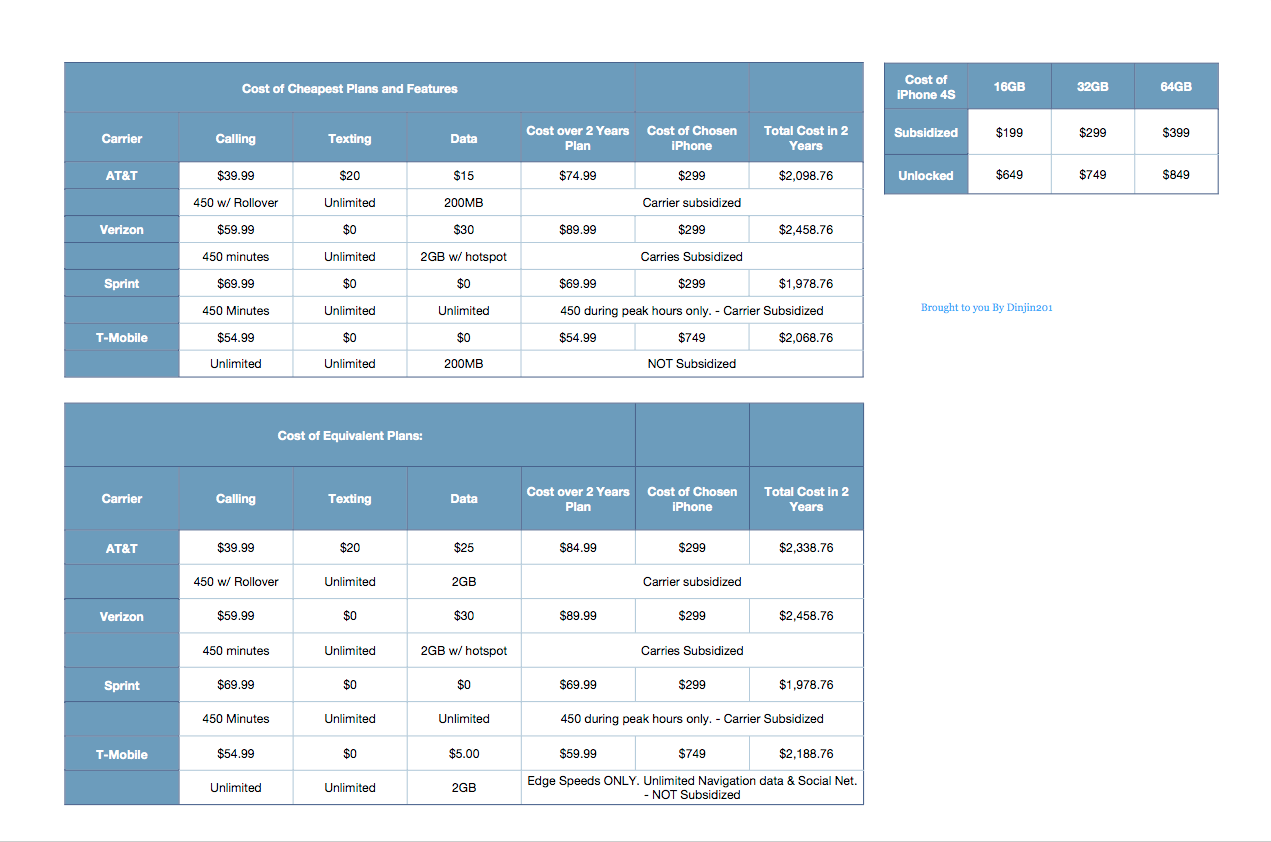The height and width of the screenshot is (842, 1271).
Task: Select the 'NOT Subsidized' note in cheapest plans table
Action: click(x=692, y=364)
